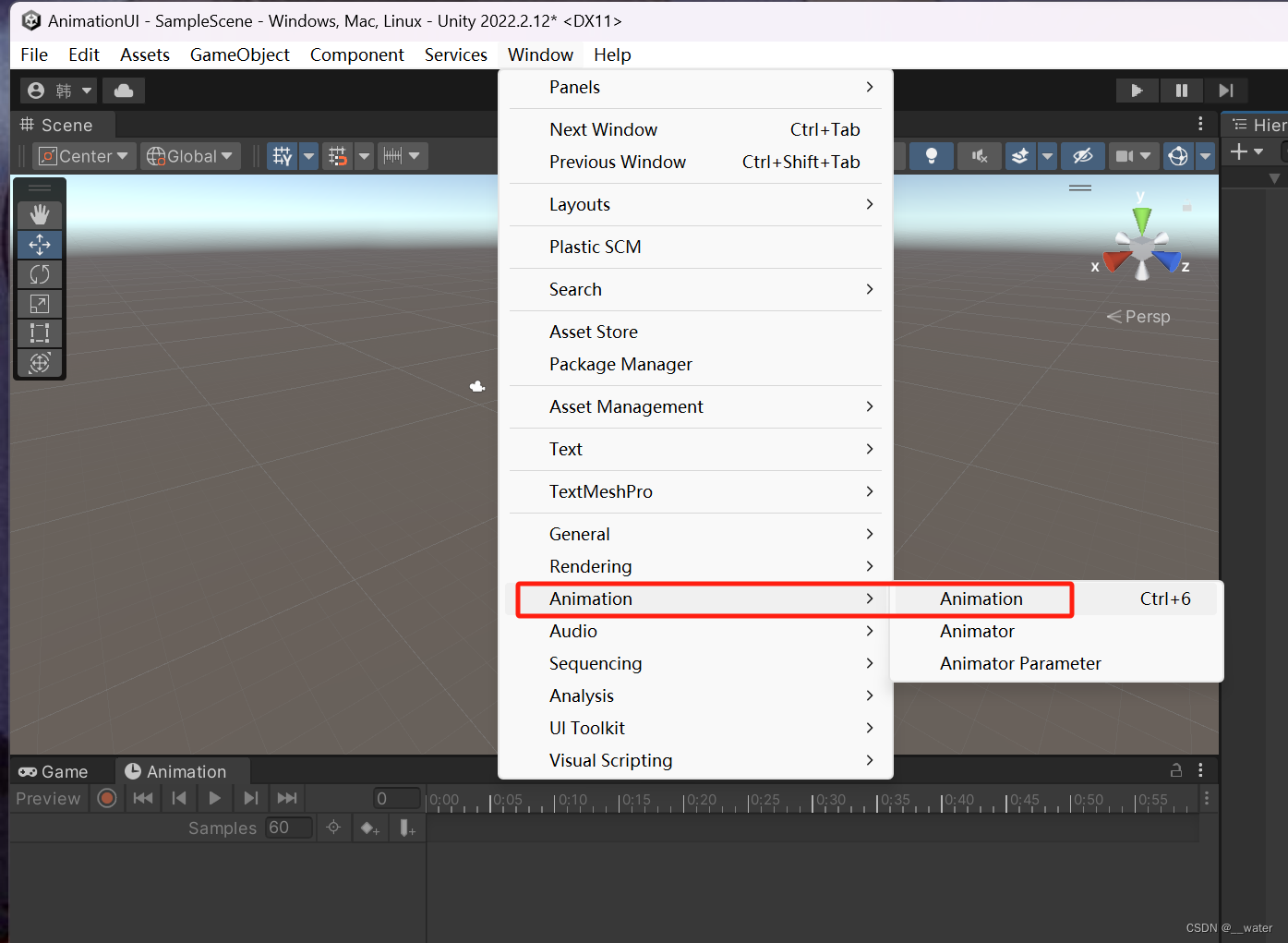Open Global rotation mode dropdown
Image resolution: width=1288 pixels, height=943 pixels.
tap(190, 156)
